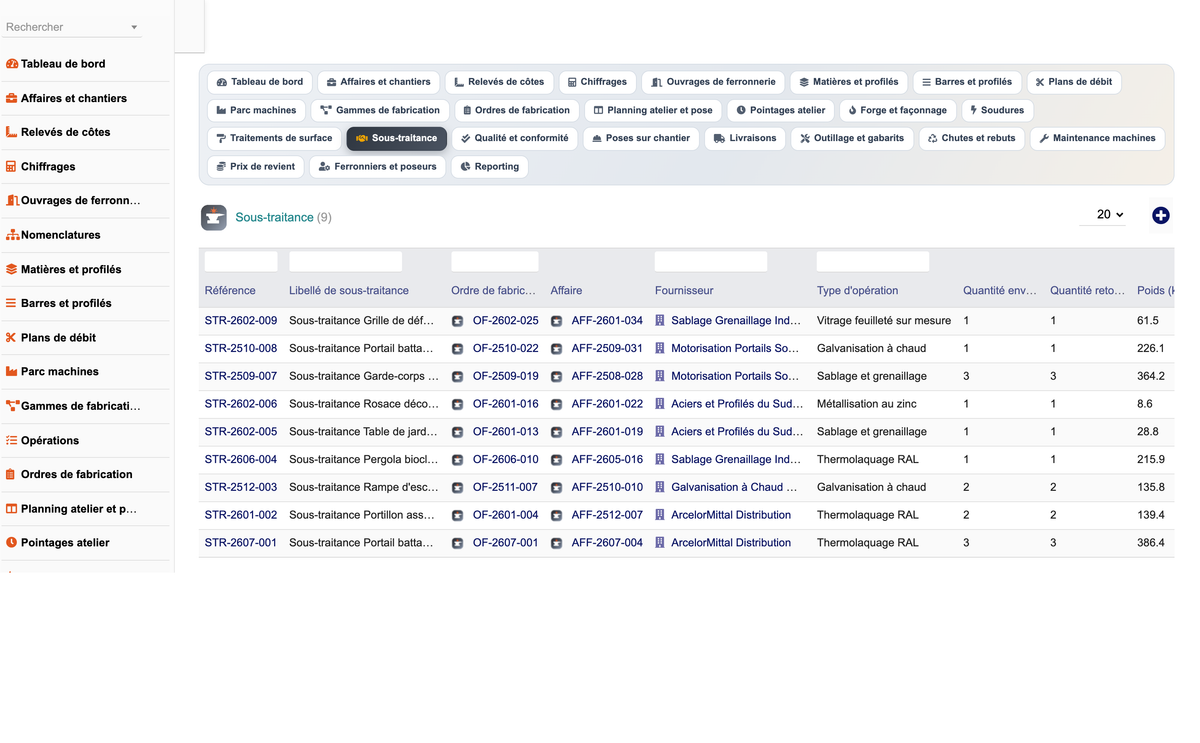Click the Libellé de sous-traitance filter input

[x=345, y=262]
